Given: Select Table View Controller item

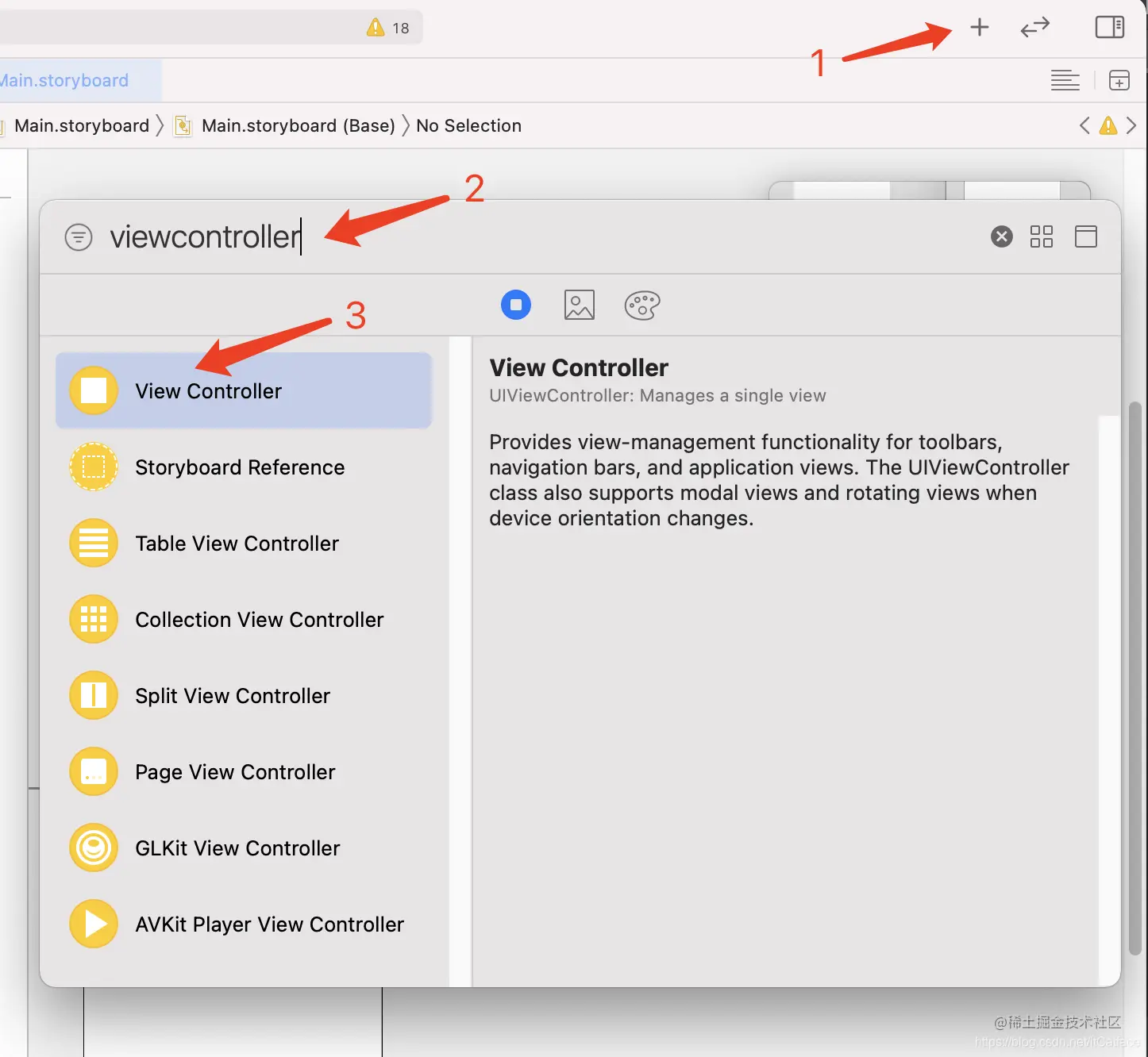Looking at the screenshot, I should (244, 543).
